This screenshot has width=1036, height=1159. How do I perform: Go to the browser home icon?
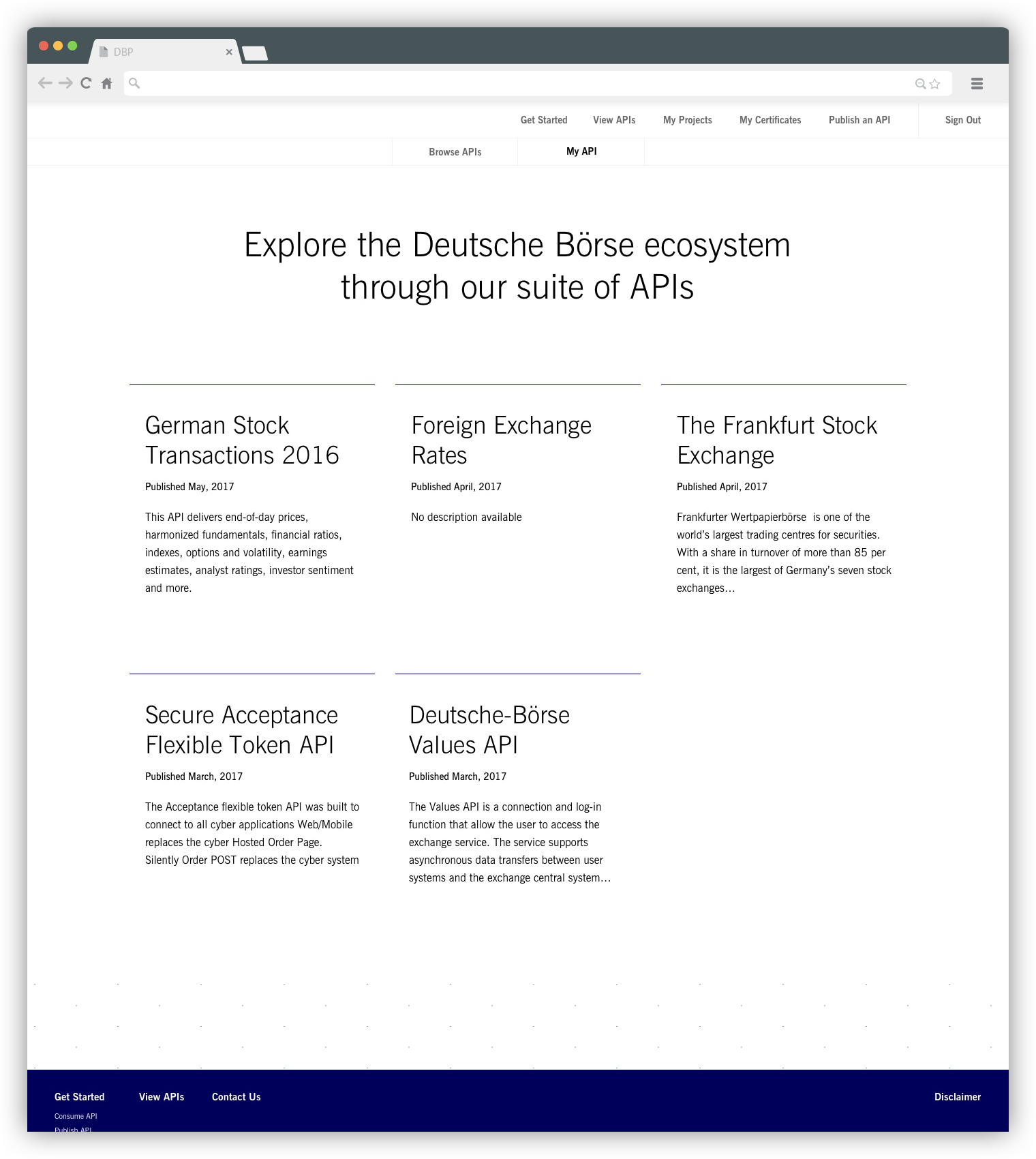click(x=107, y=83)
